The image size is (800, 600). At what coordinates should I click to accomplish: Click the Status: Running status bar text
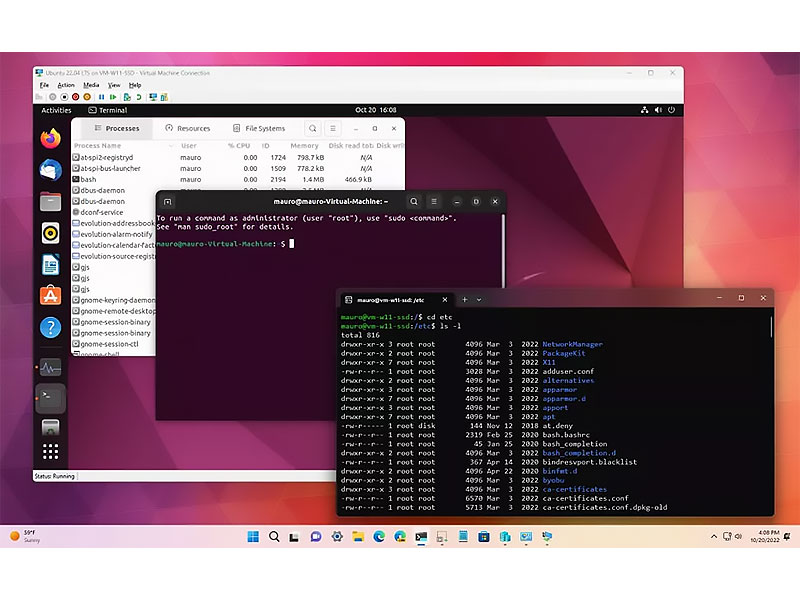(55, 476)
